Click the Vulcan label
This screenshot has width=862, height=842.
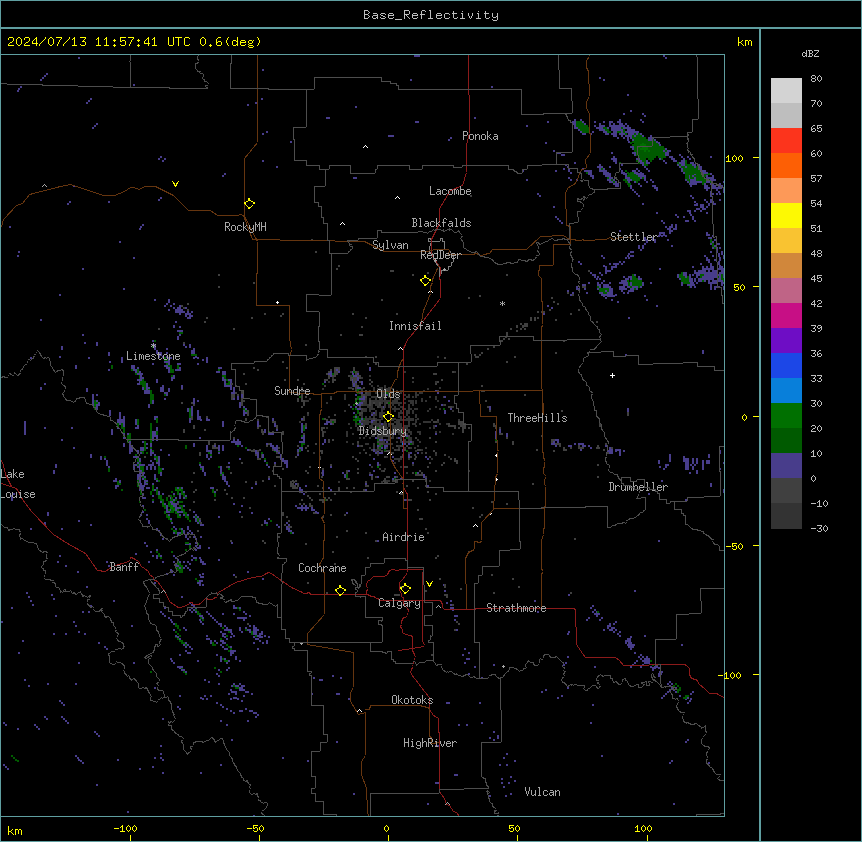pos(542,792)
